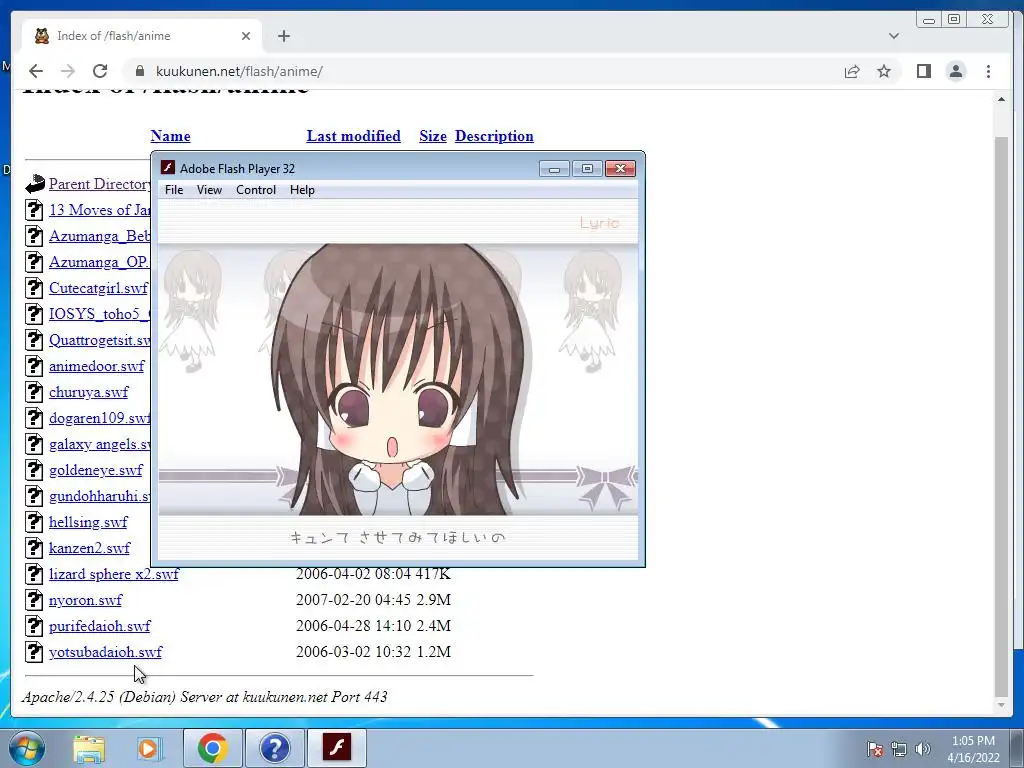Sort listing by Size column
This screenshot has width=1024, height=768.
point(432,136)
